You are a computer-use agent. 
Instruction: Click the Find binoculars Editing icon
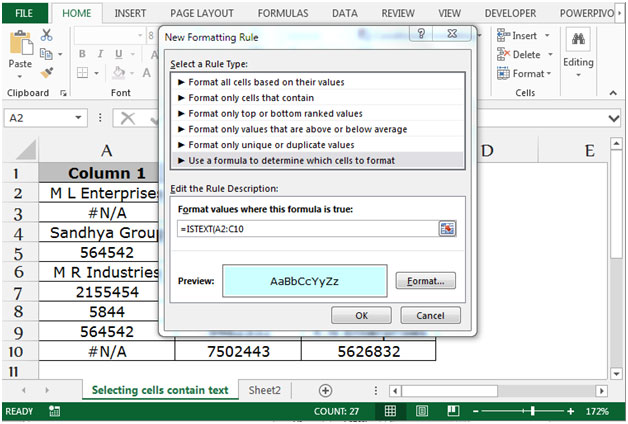click(x=578, y=39)
